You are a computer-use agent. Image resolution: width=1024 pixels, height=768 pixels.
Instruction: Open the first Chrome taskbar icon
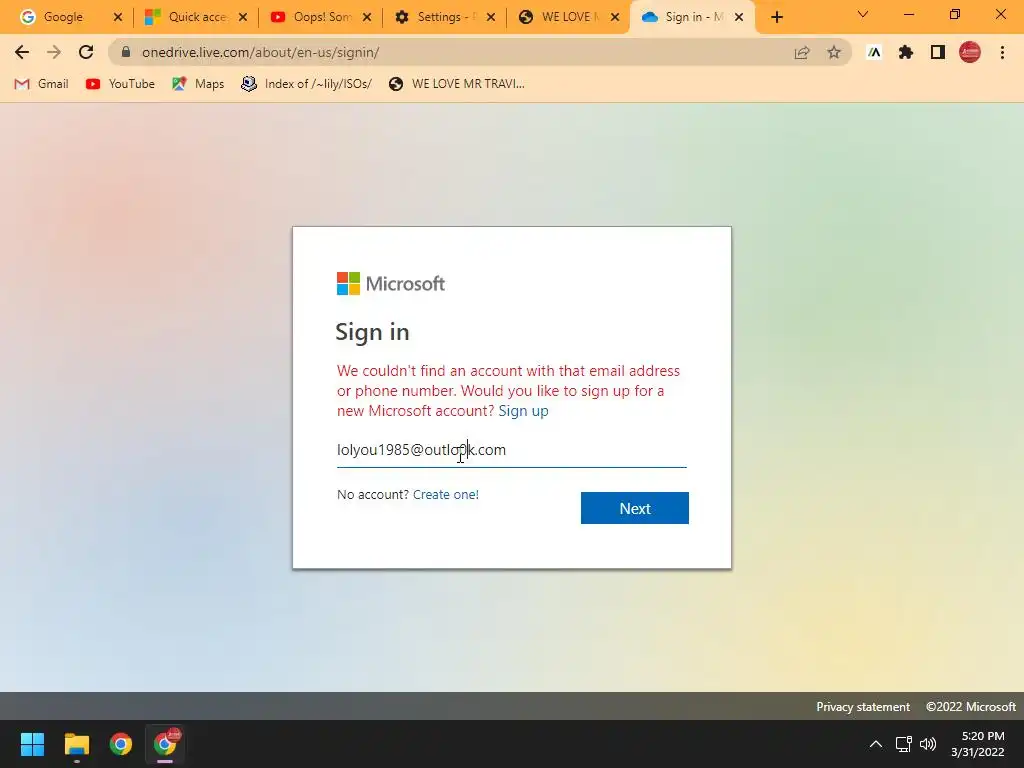(x=121, y=744)
